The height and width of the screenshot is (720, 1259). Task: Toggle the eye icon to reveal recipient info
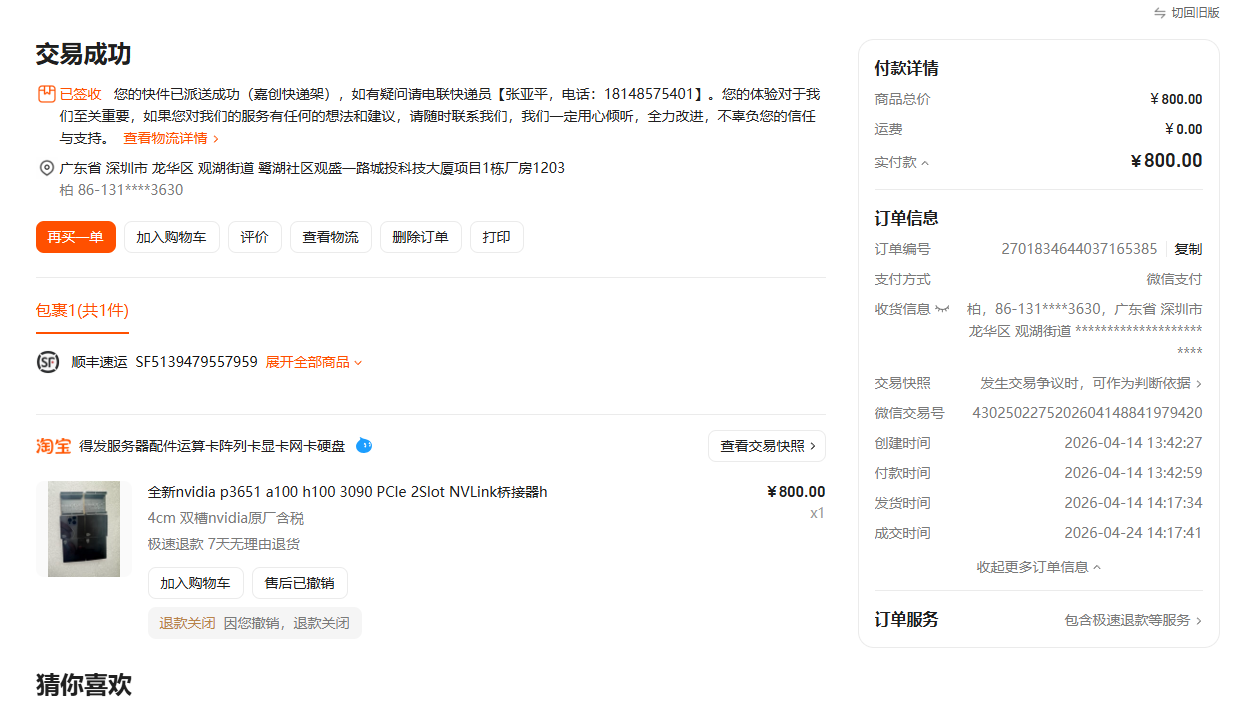pyautogui.click(x=941, y=309)
